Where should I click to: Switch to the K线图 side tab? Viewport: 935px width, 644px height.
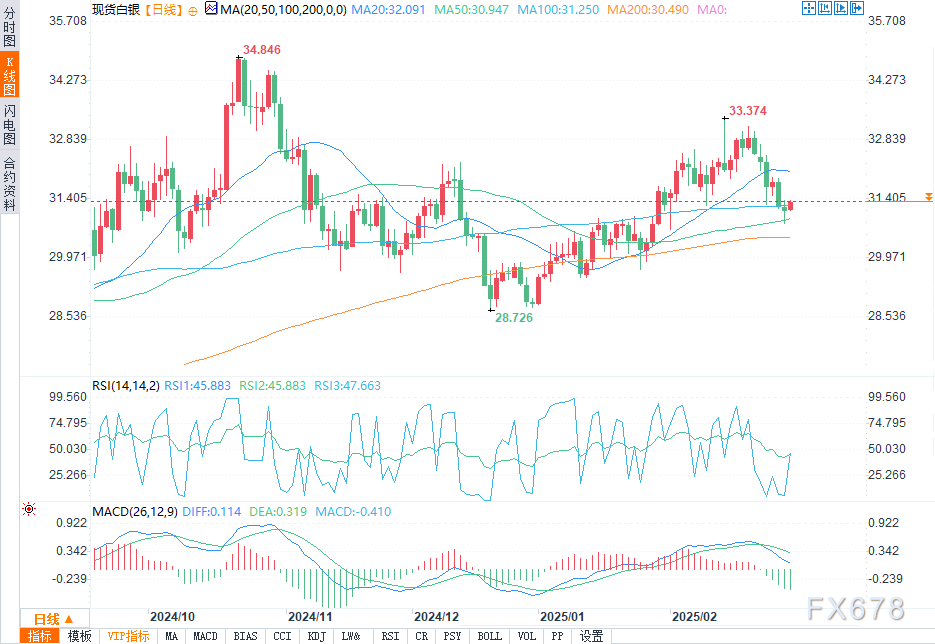coord(9,77)
